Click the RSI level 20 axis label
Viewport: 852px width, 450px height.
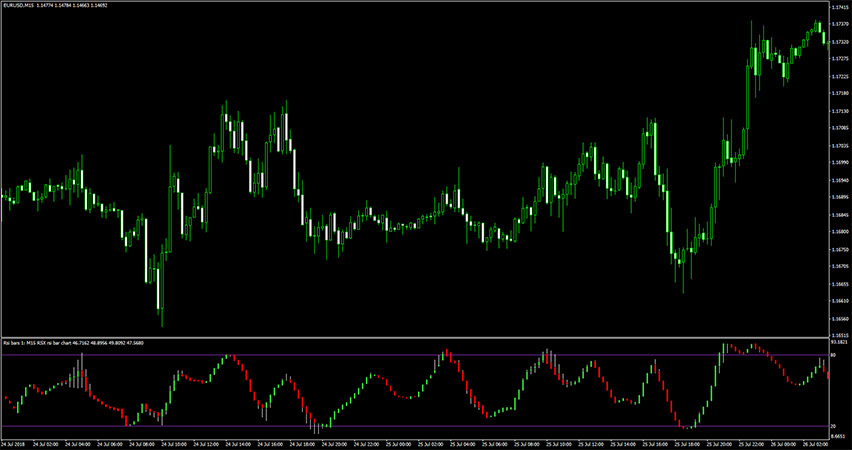tap(831, 427)
